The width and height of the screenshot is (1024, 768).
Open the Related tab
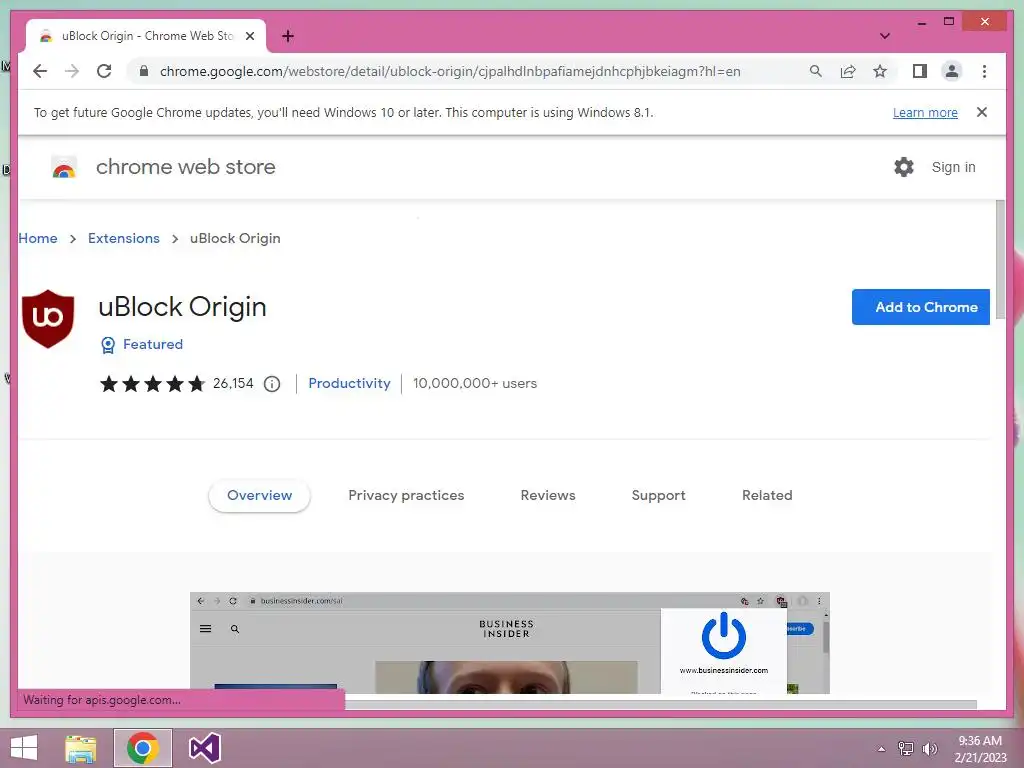point(767,496)
